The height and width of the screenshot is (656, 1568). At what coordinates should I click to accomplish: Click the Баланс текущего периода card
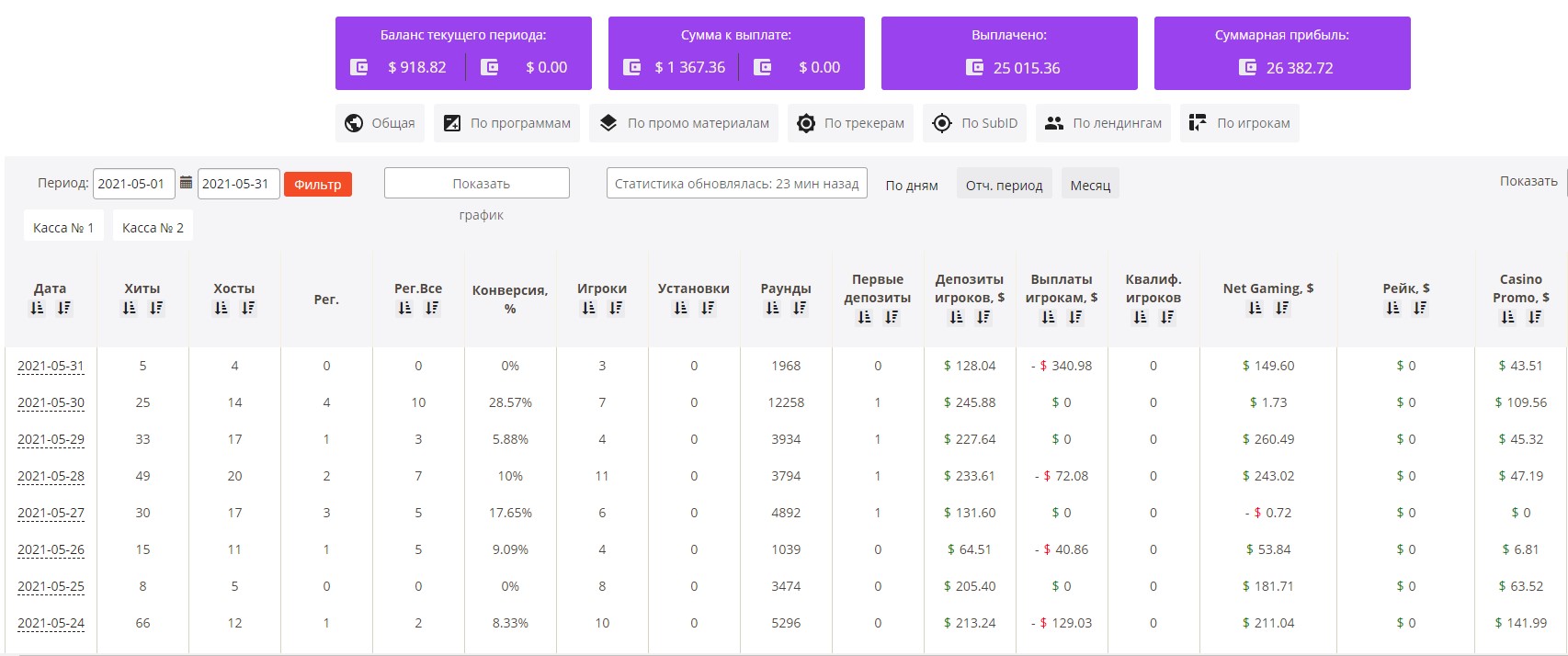463,53
